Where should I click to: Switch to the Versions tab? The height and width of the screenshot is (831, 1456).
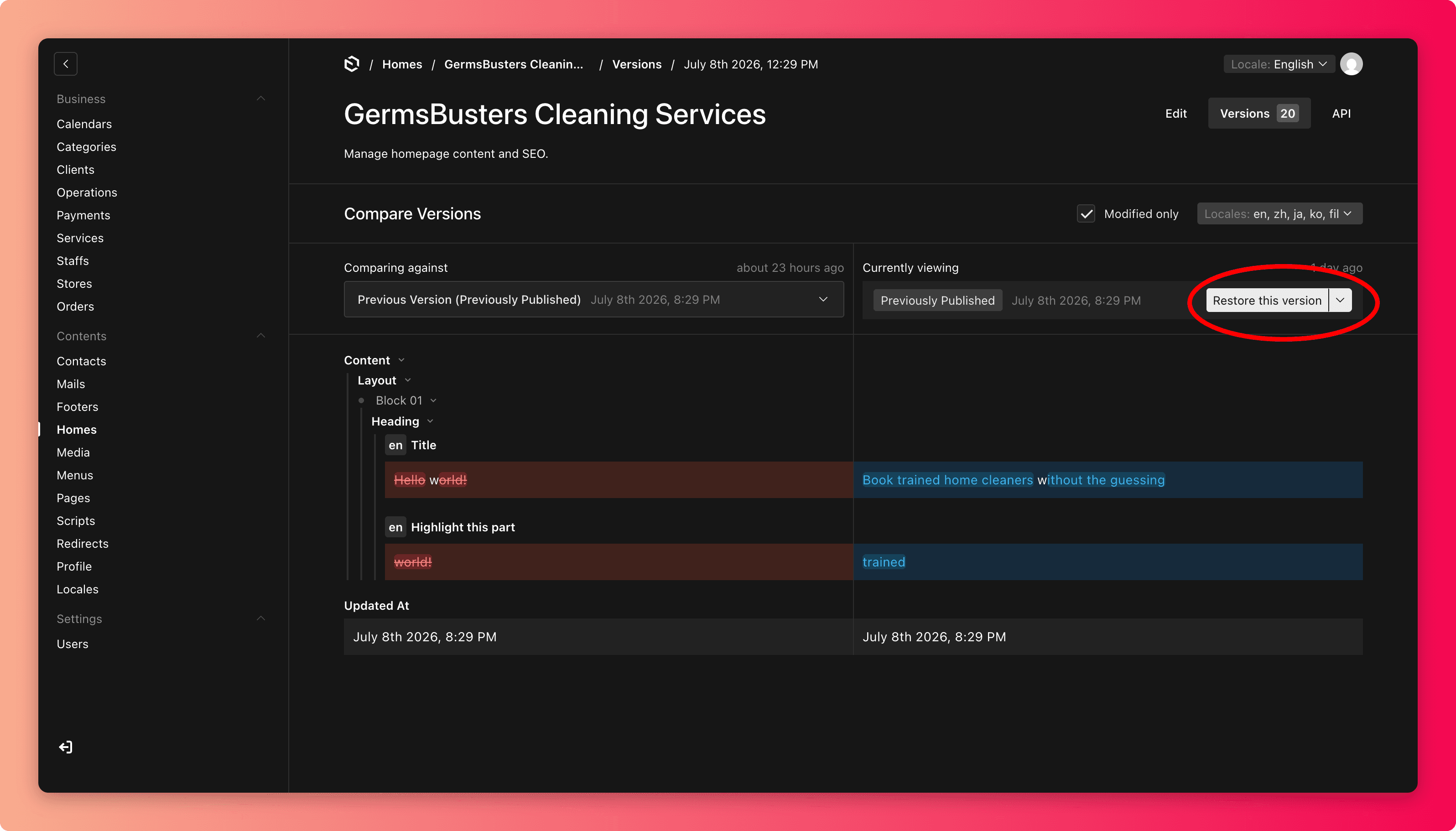click(x=1258, y=114)
